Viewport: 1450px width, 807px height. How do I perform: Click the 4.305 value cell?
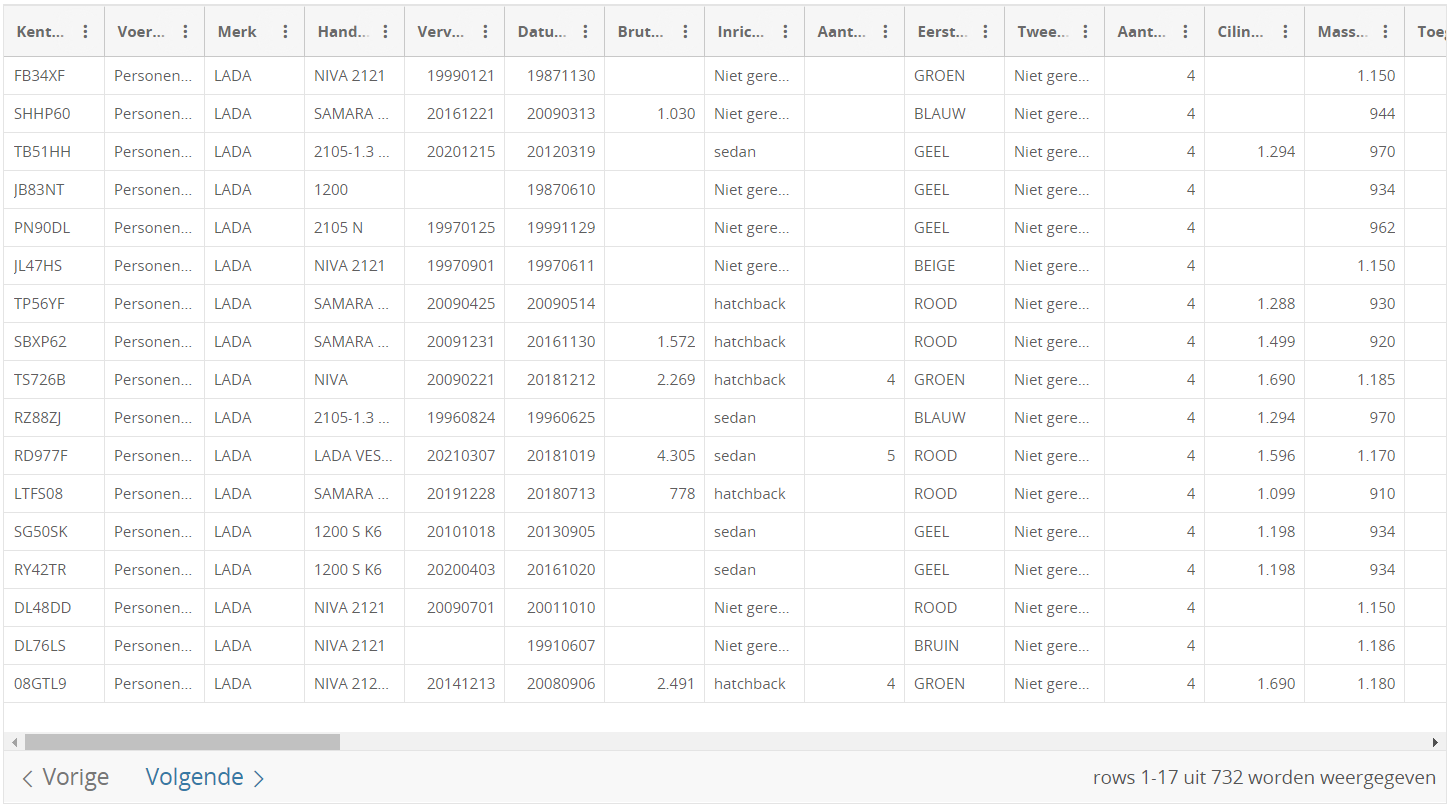[x=654, y=456]
